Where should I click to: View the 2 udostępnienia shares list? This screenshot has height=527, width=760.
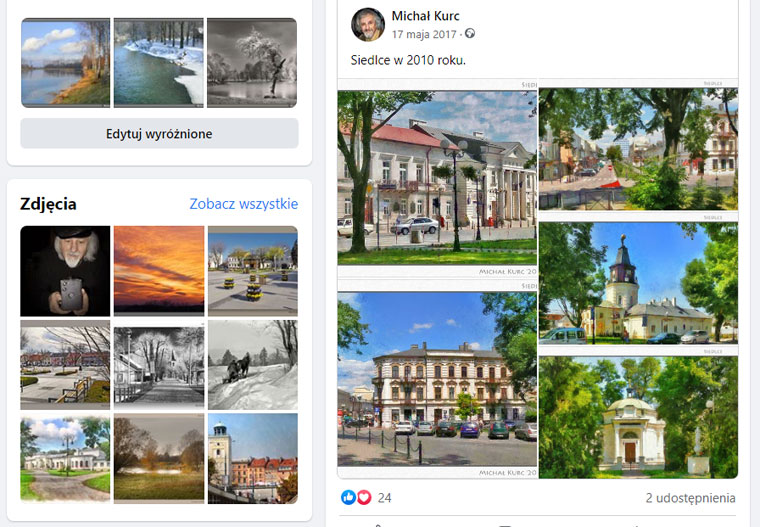click(x=690, y=498)
